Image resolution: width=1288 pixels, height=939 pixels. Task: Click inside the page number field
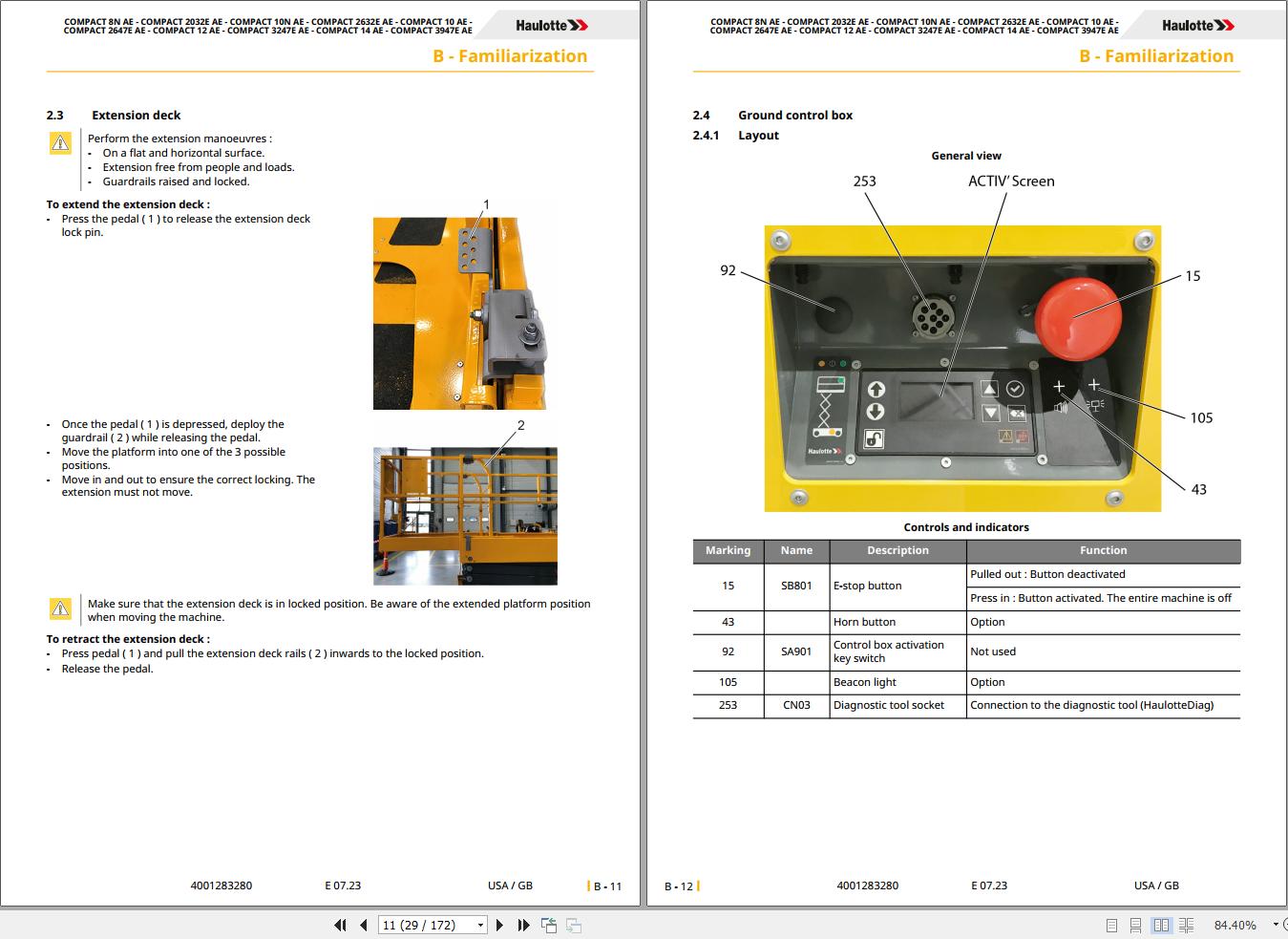click(x=420, y=925)
